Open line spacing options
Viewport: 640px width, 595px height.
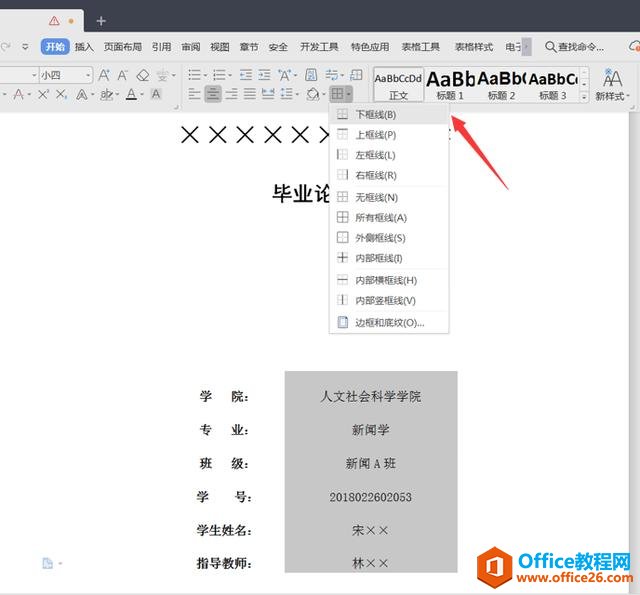coord(287,94)
